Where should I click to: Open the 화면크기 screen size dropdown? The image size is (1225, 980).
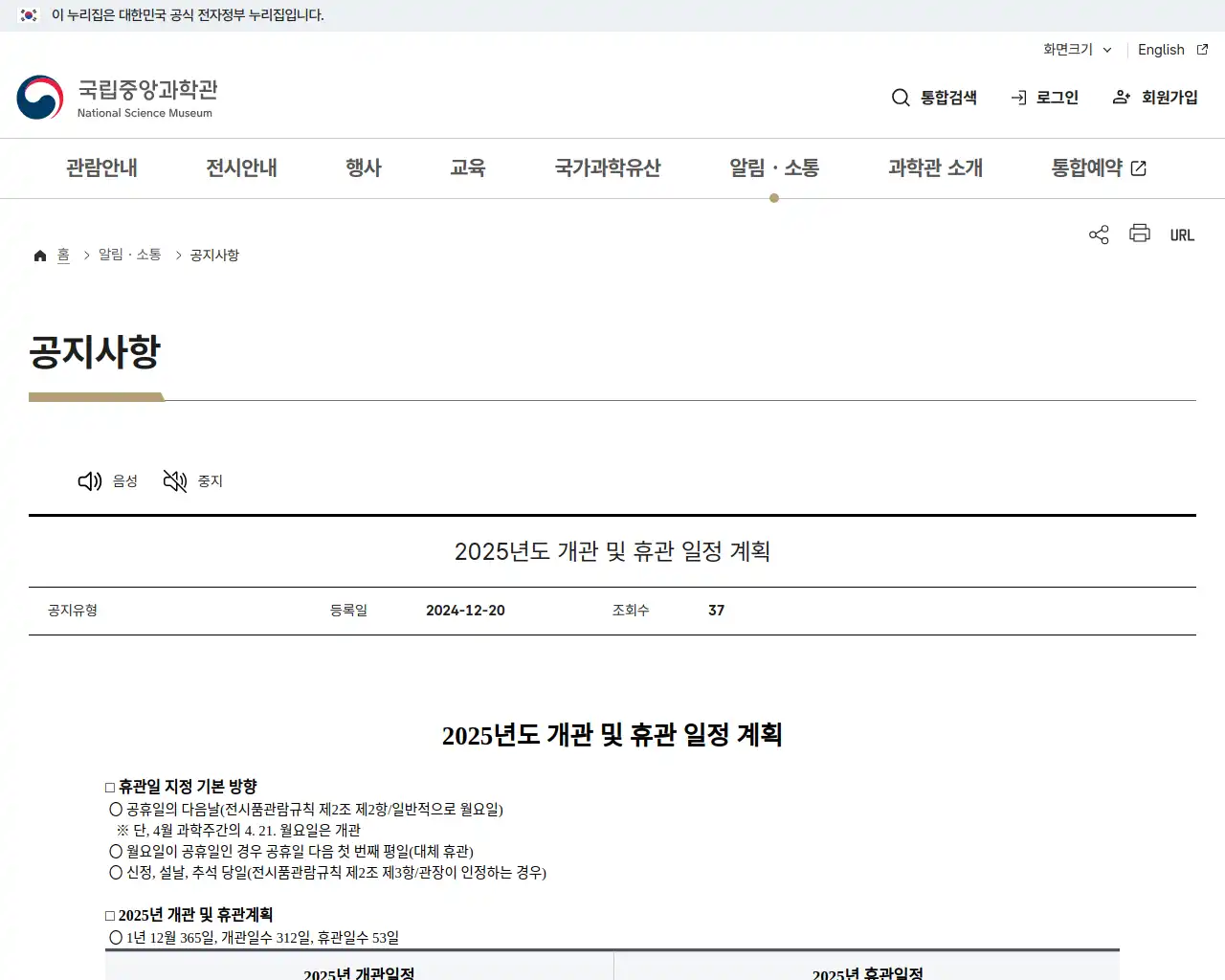[1076, 50]
